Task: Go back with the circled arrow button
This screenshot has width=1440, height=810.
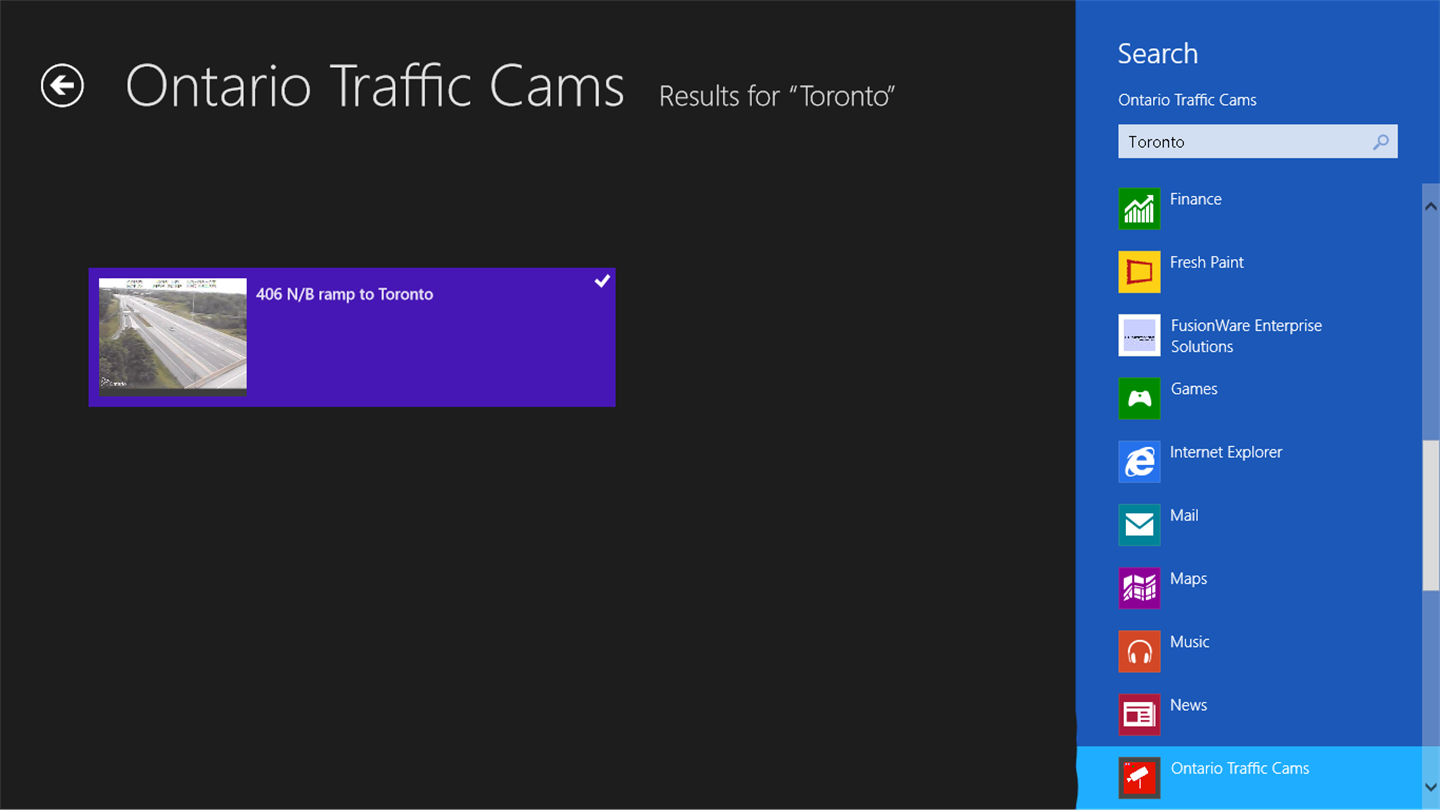Action: pos(62,85)
